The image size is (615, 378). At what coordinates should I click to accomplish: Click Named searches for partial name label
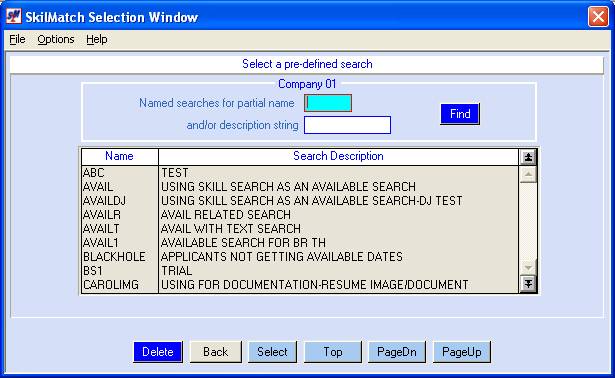[x=217, y=103]
